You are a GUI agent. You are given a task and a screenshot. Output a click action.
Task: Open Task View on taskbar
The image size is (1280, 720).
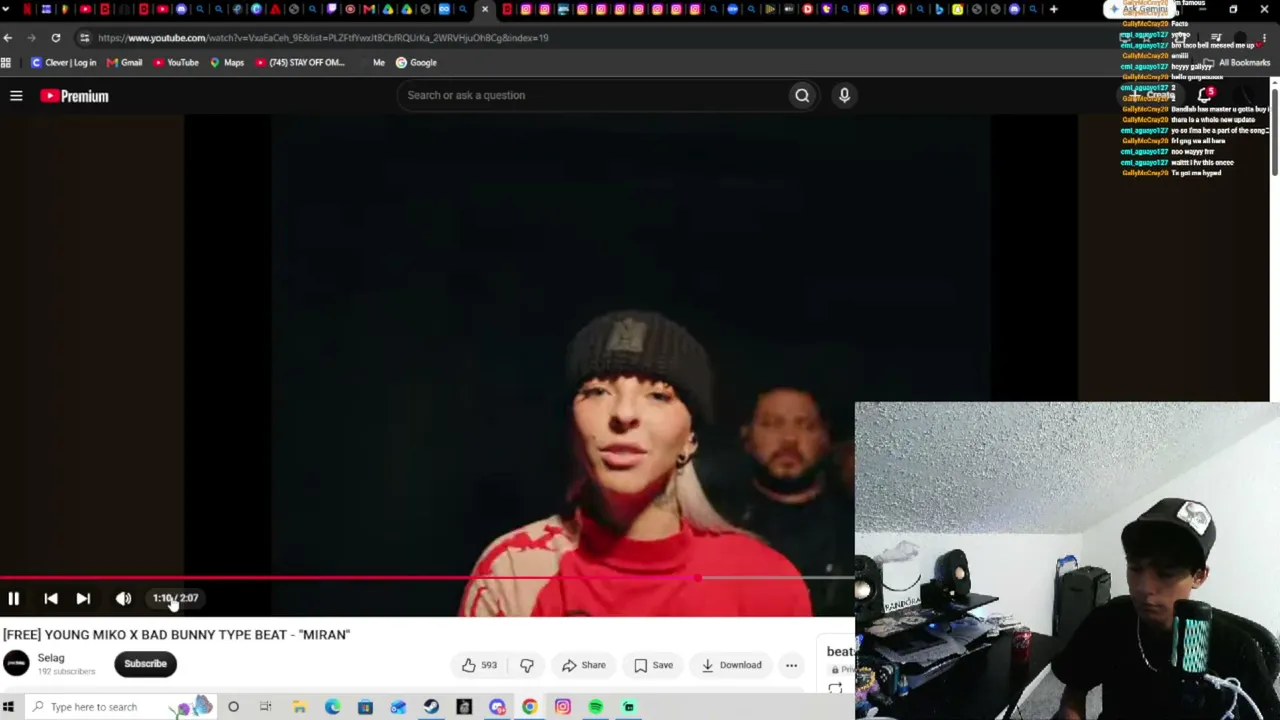pos(266,707)
